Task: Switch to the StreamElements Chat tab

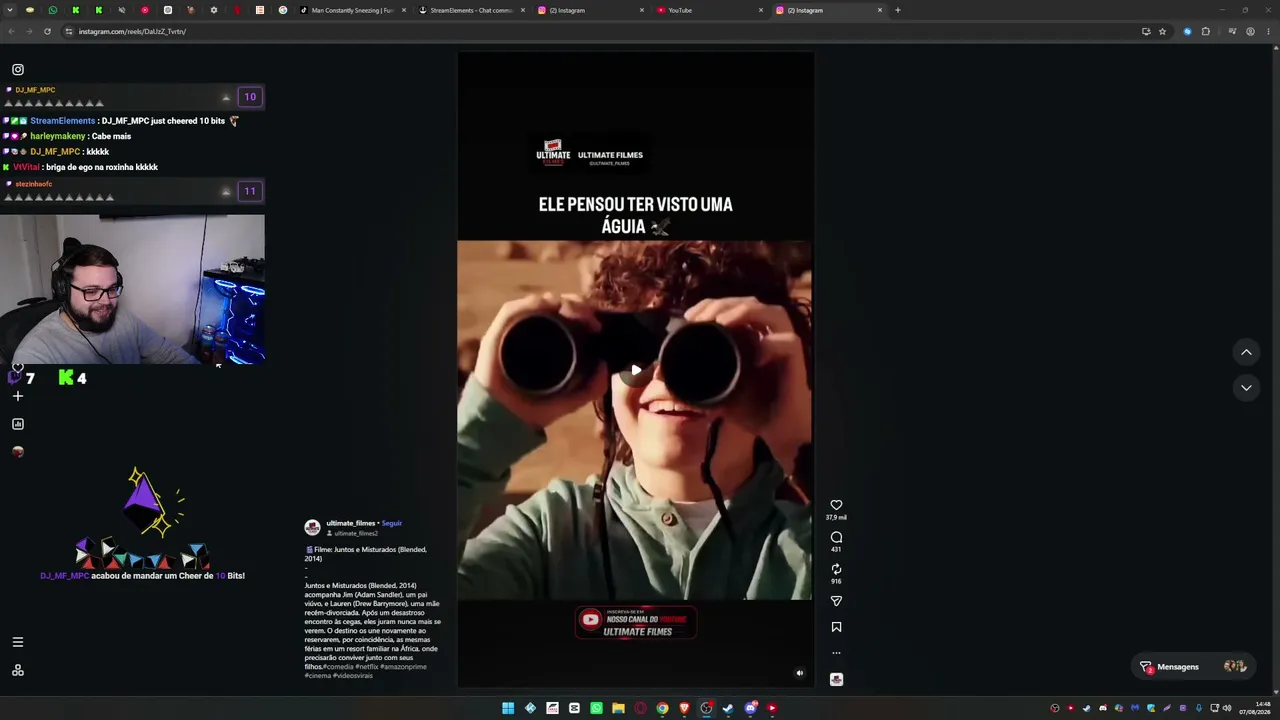Action: (x=471, y=10)
